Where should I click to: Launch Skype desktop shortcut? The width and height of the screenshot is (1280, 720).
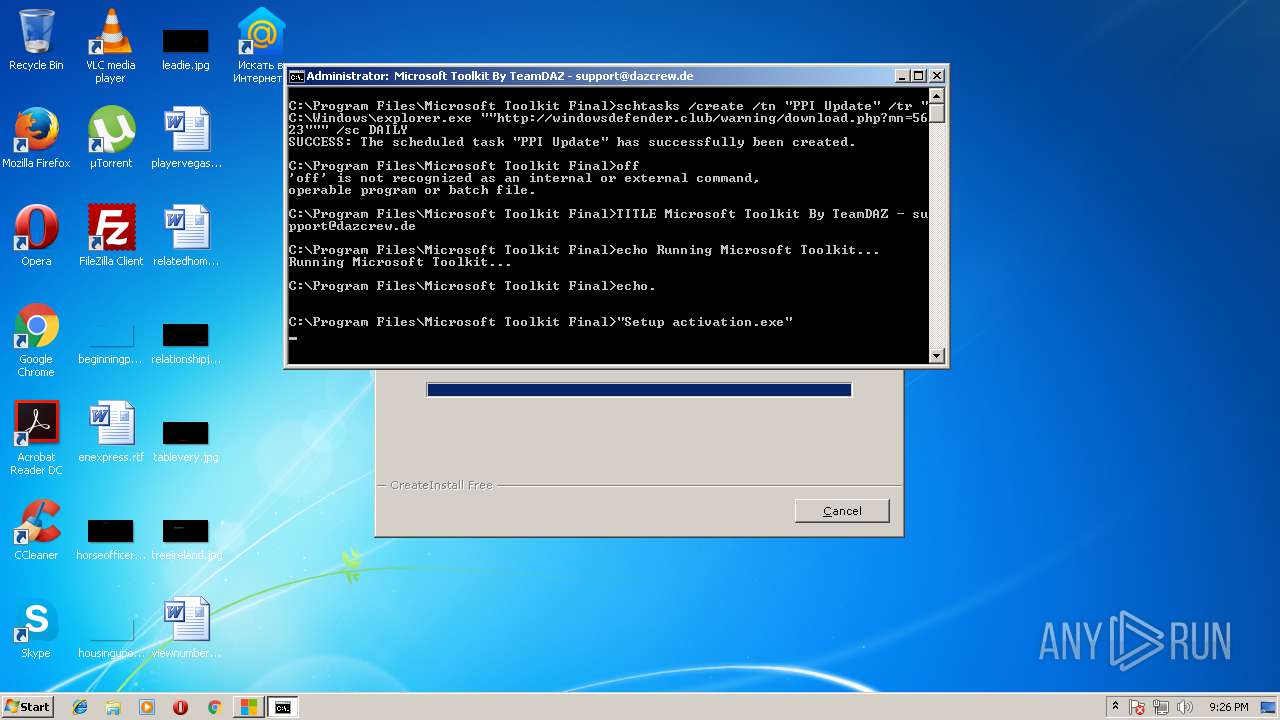pos(36,628)
